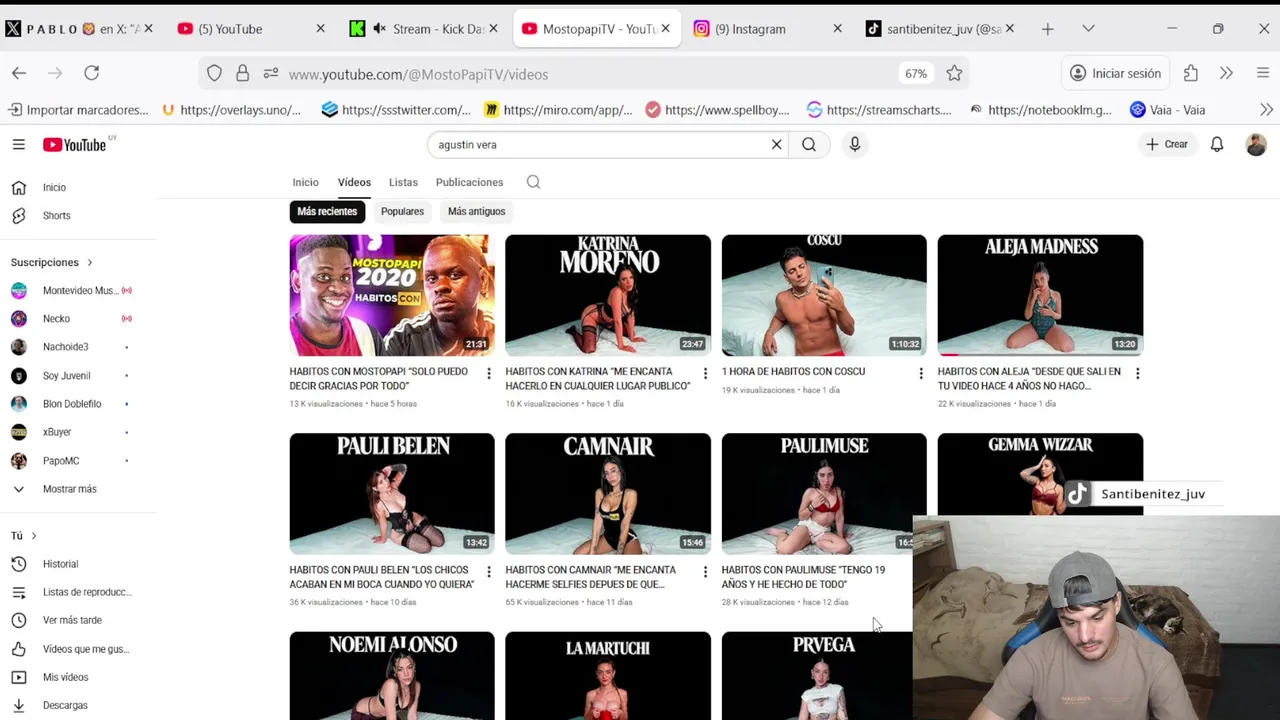Open the Camnair video thumbnail
The width and height of the screenshot is (1280, 720).
(608, 494)
